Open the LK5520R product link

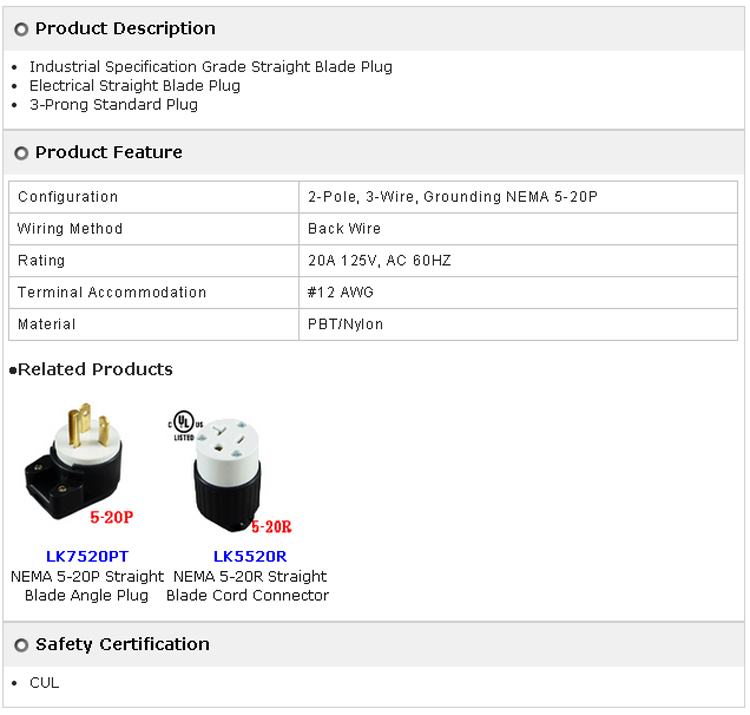[x=249, y=556]
